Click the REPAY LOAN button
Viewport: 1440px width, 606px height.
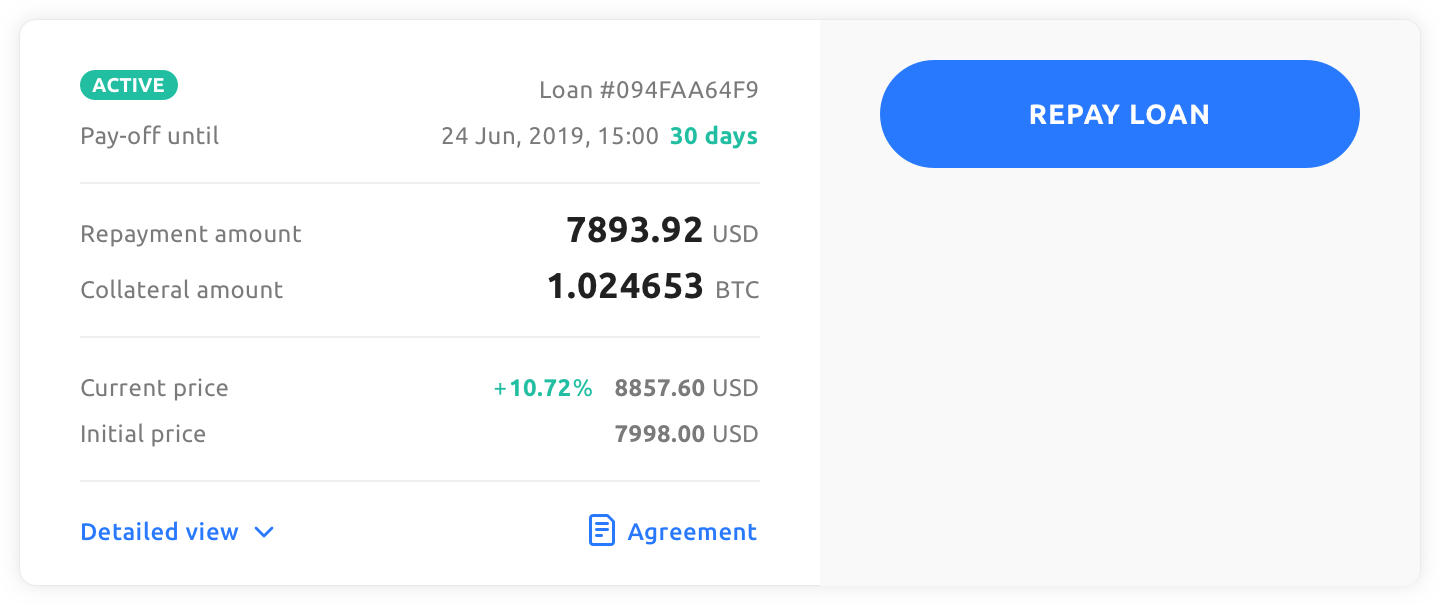pyautogui.click(x=1119, y=114)
